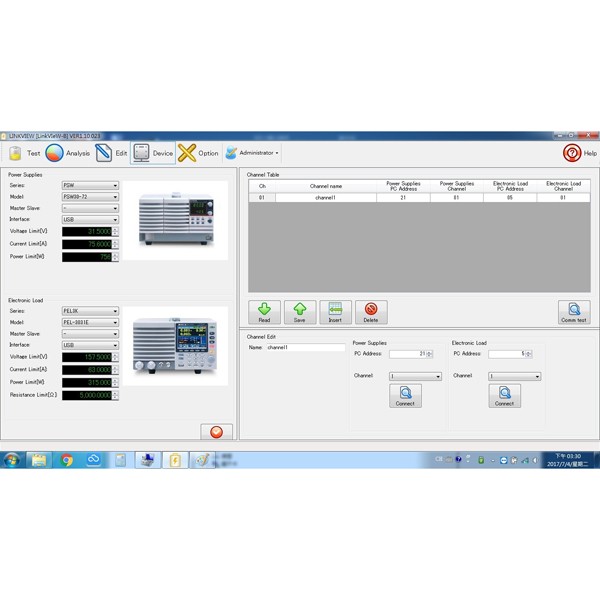The width and height of the screenshot is (600, 600).
Task: Click the PEL electronic load product image
Action: (x=176, y=346)
